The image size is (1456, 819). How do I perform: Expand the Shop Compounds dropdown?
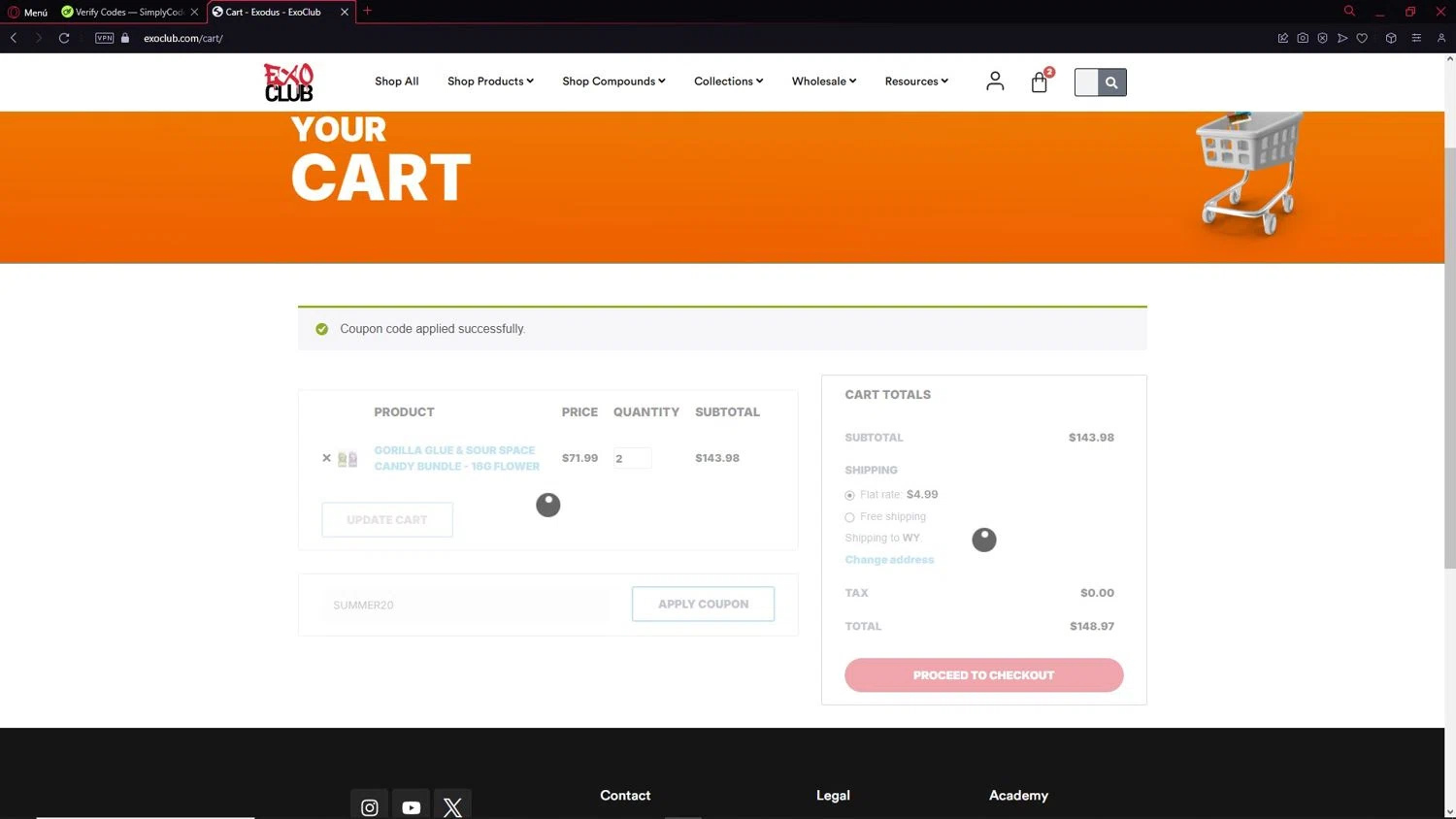click(613, 82)
